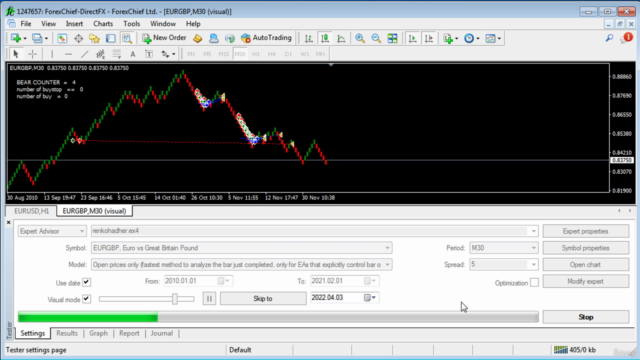640x360 pixels.
Task: Click the search magnifier icon
Action: (x=609, y=38)
